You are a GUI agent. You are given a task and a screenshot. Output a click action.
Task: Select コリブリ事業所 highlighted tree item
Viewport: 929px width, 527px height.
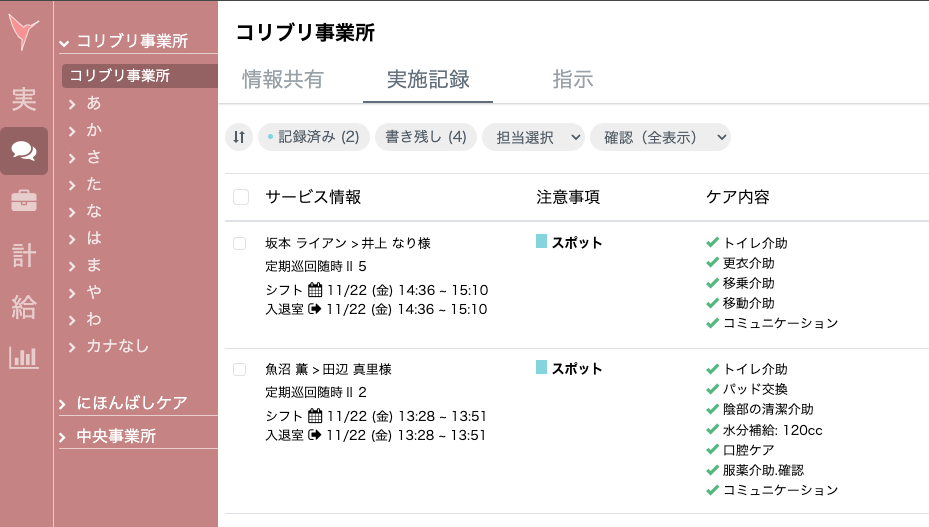point(140,76)
